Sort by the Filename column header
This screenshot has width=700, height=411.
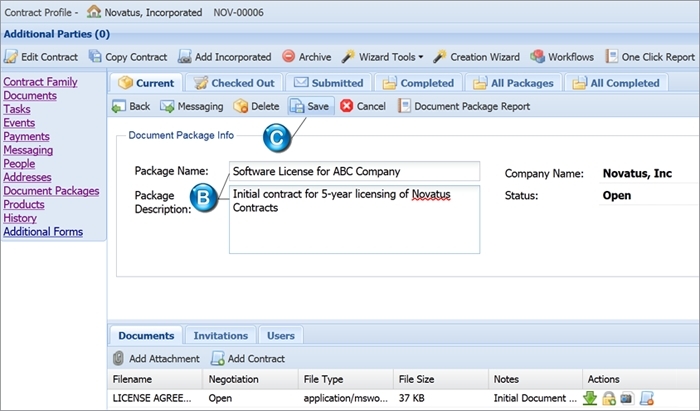click(155, 379)
